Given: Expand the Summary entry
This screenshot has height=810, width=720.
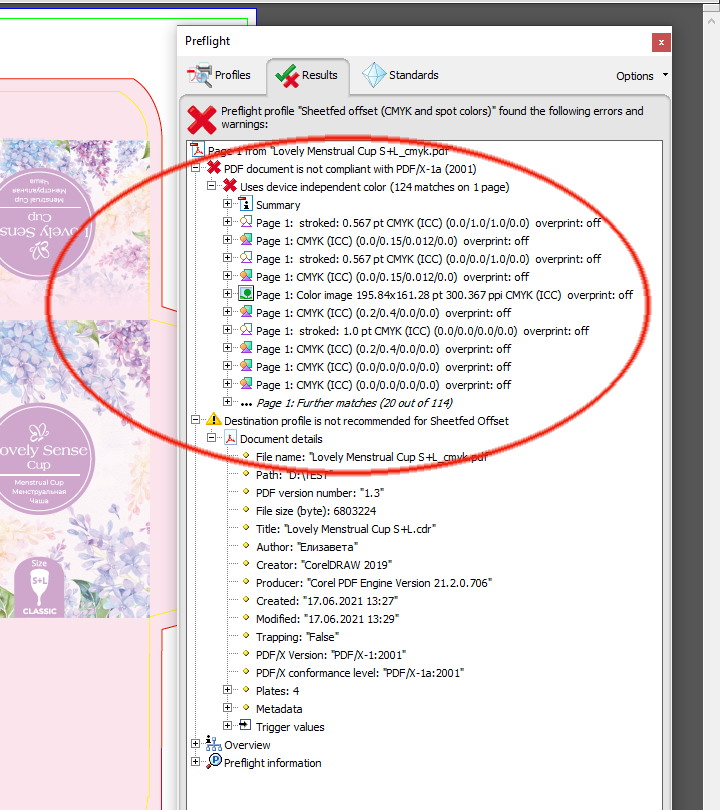Looking at the screenshot, I should pos(227,204).
